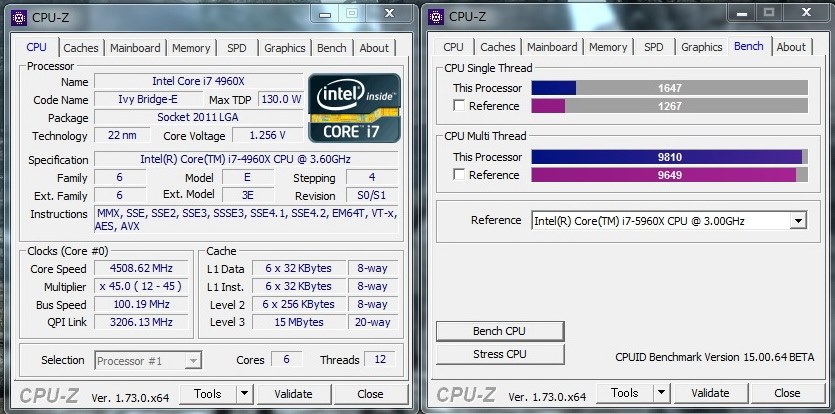Click the Specification field i7-4960X CPU @ 3.60GHz
The height and width of the screenshot is (414, 835).
coord(245,159)
